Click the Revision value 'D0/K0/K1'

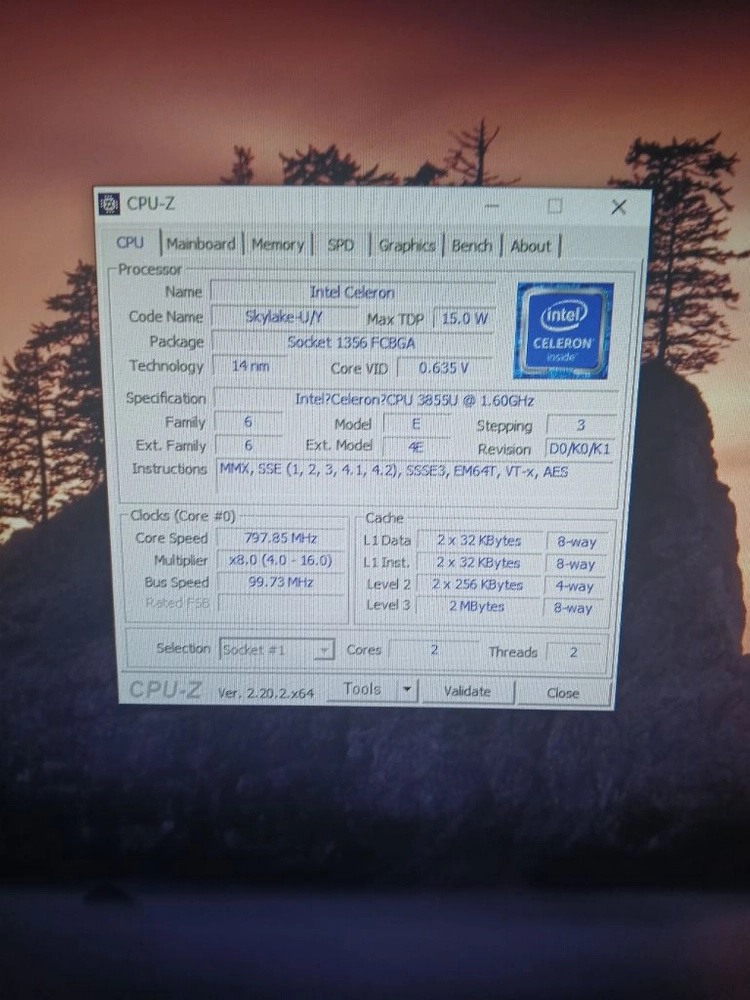[x=580, y=449]
